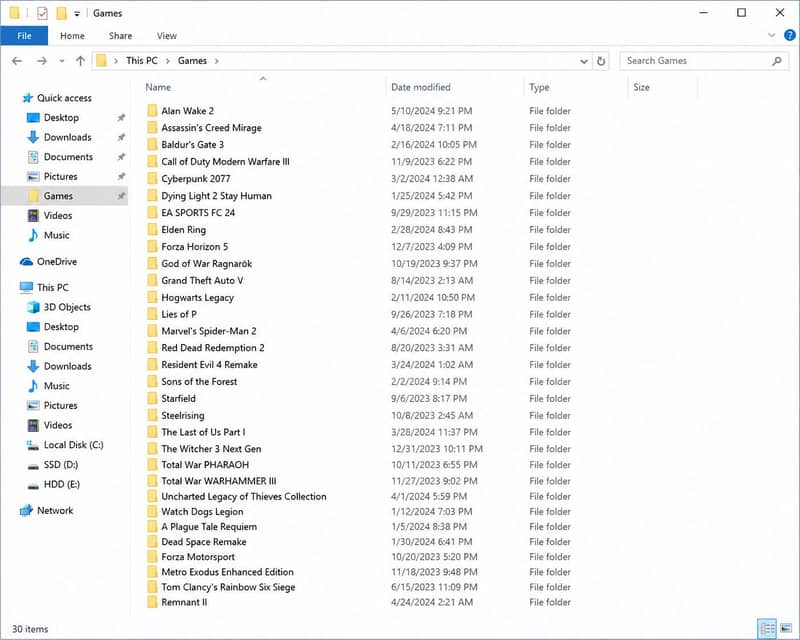
Task: Expand address bar history dropdown
Action: pos(584,61)
